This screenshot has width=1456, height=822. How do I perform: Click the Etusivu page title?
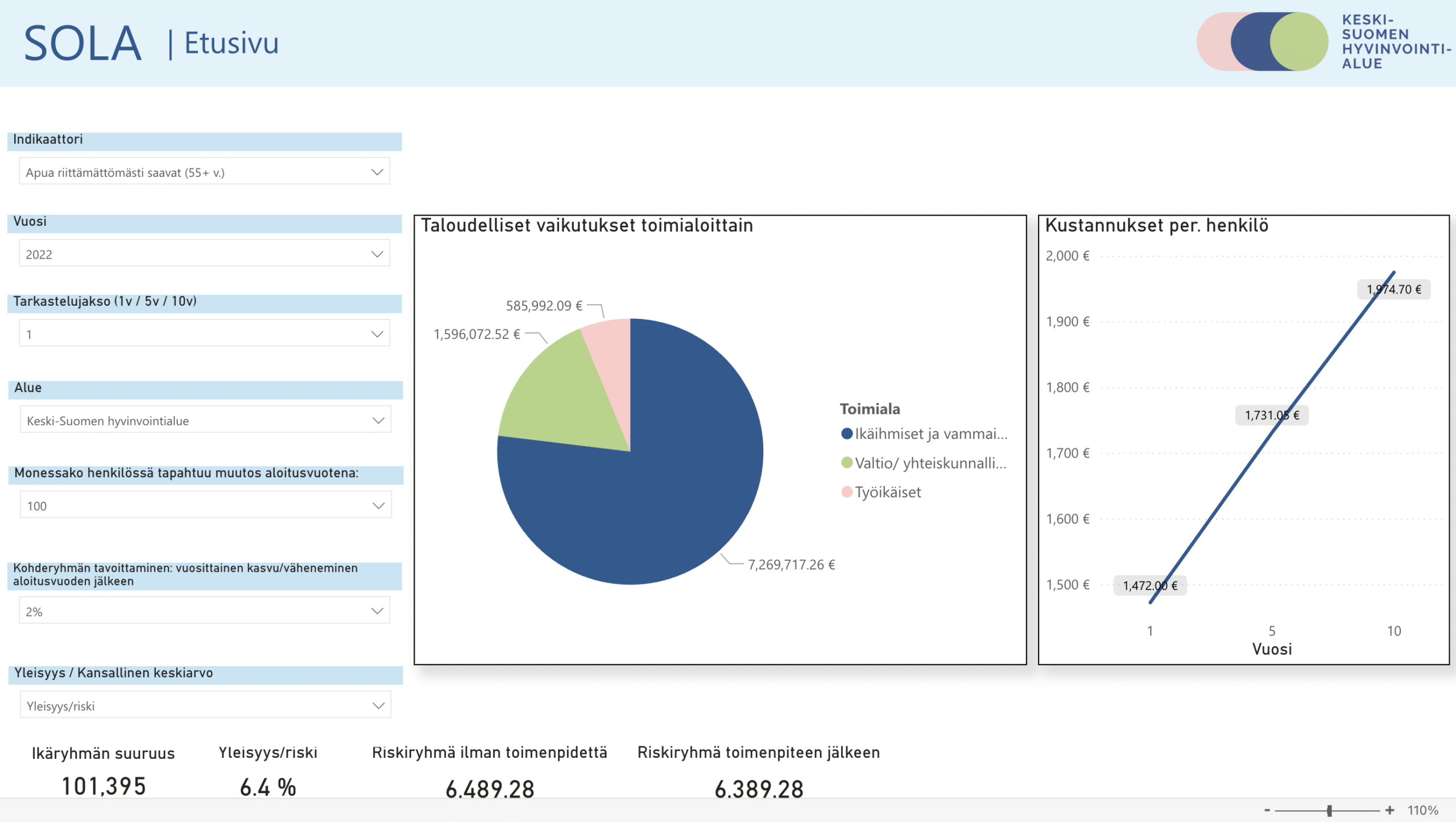(x=231, y=43)
